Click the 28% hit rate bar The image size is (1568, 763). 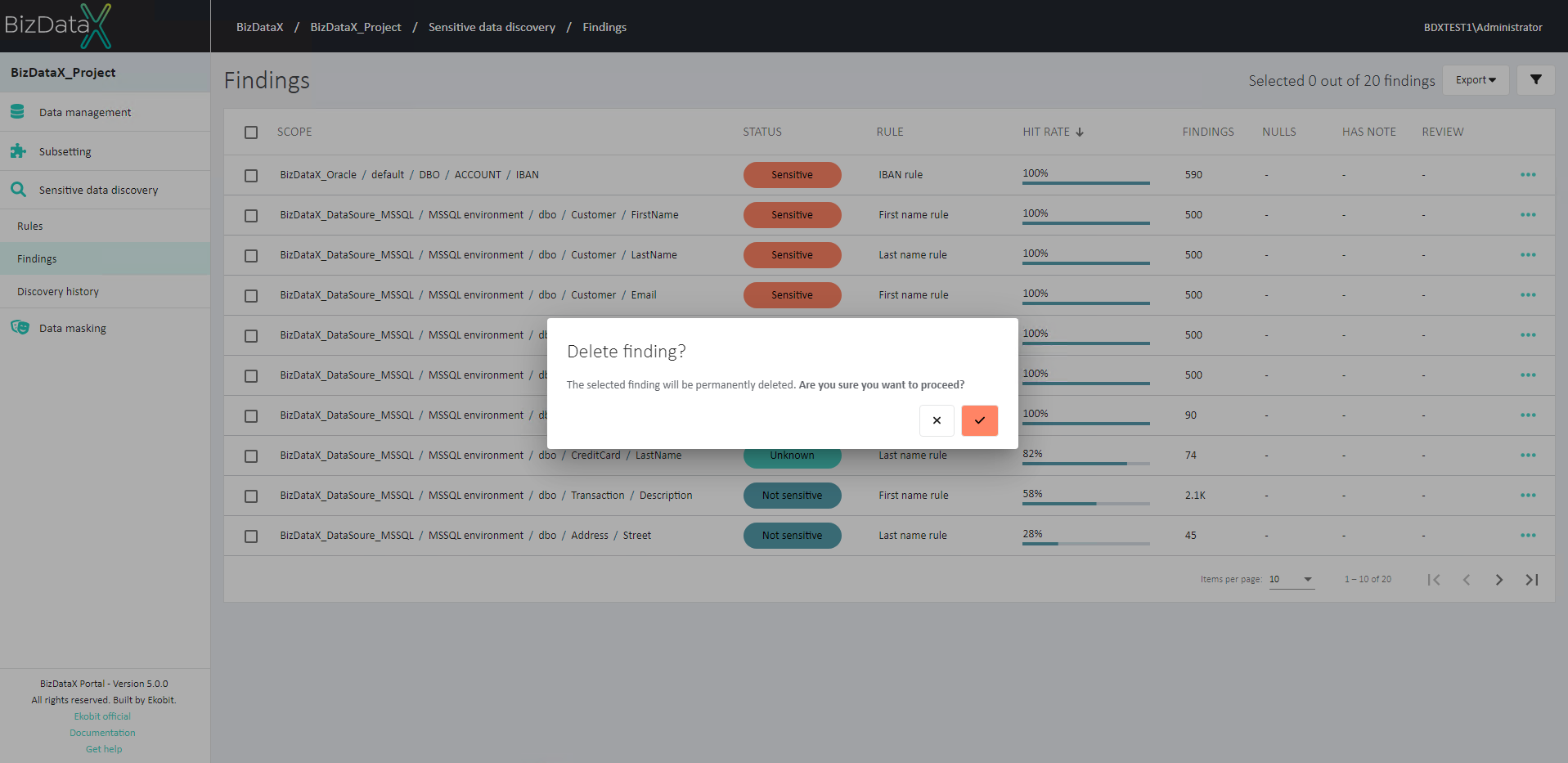pyautogui.click(x=1085, y=544)
